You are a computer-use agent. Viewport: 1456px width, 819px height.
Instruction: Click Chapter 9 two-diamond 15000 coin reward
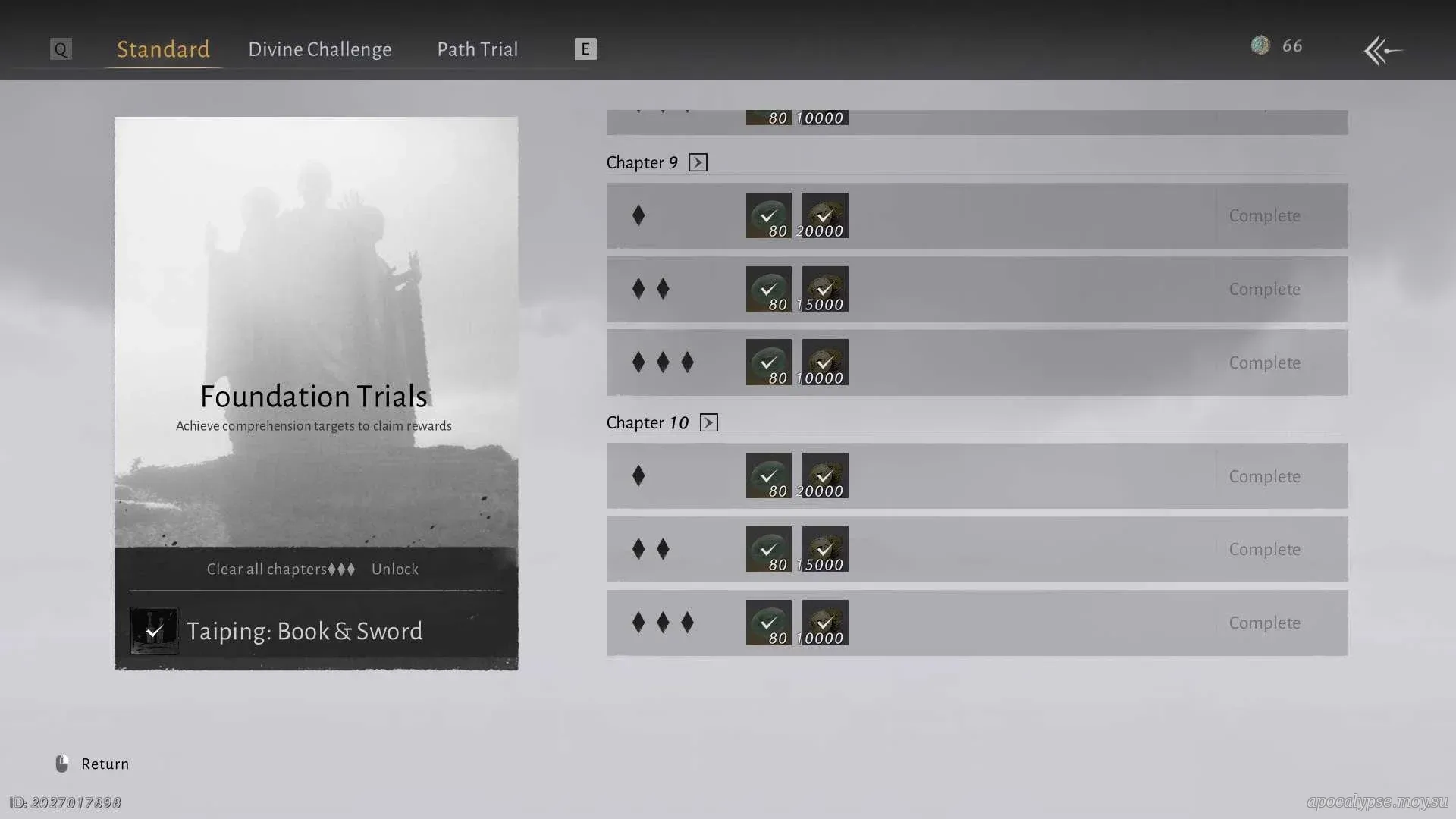824,289
